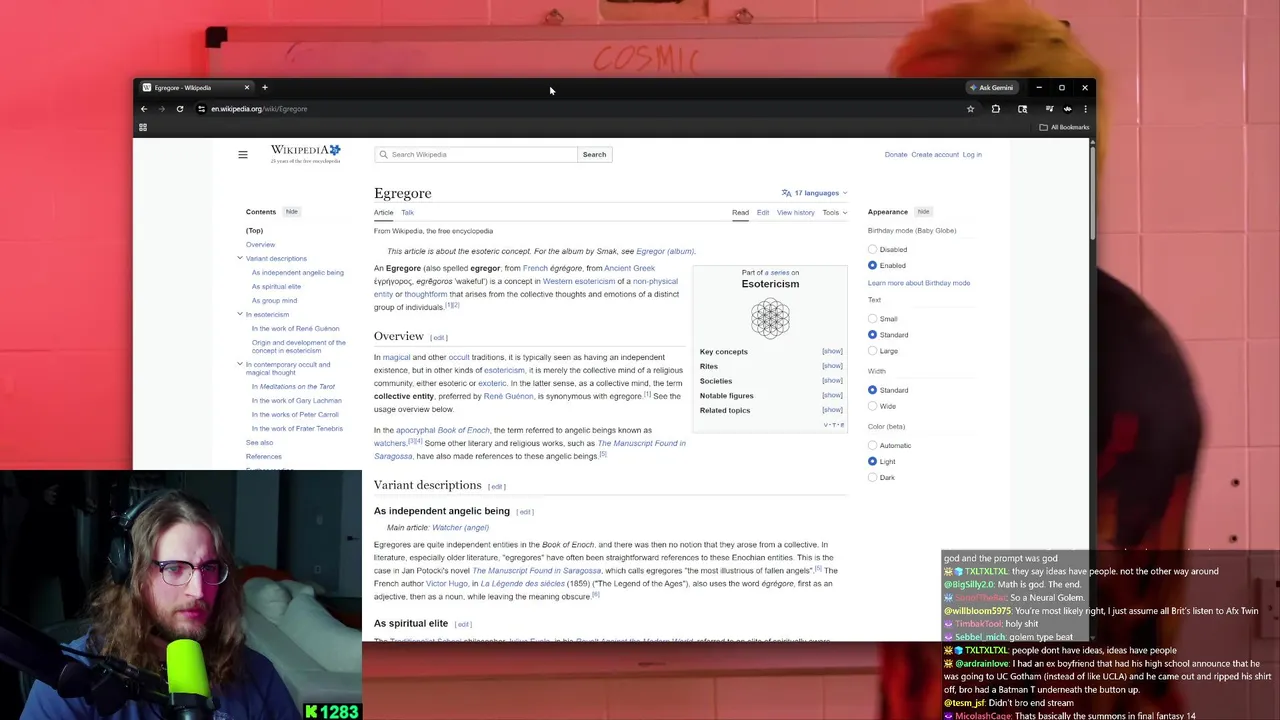This screenshot has height=720, width=1280.
Task: Select the Read tab
Action: (740, 212)
